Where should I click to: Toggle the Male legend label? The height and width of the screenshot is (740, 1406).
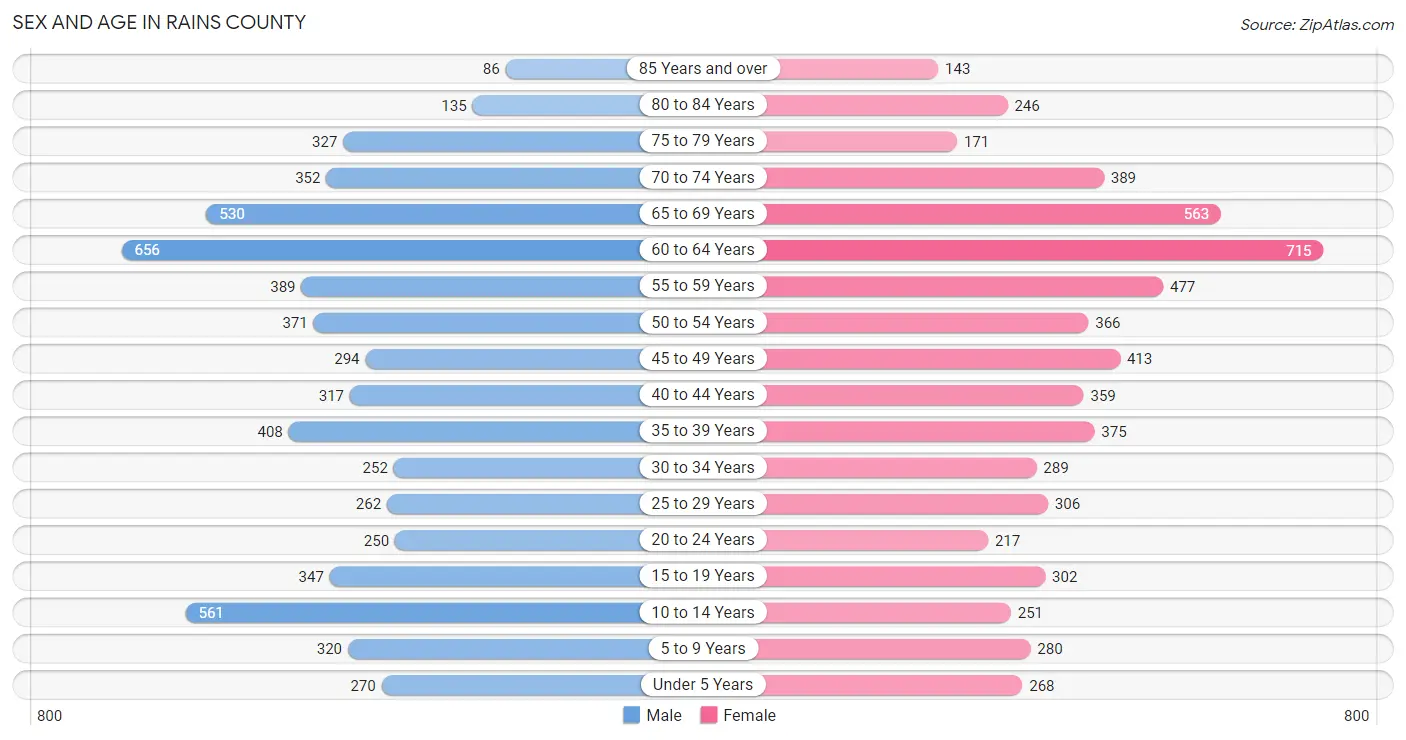click(664, 715)
